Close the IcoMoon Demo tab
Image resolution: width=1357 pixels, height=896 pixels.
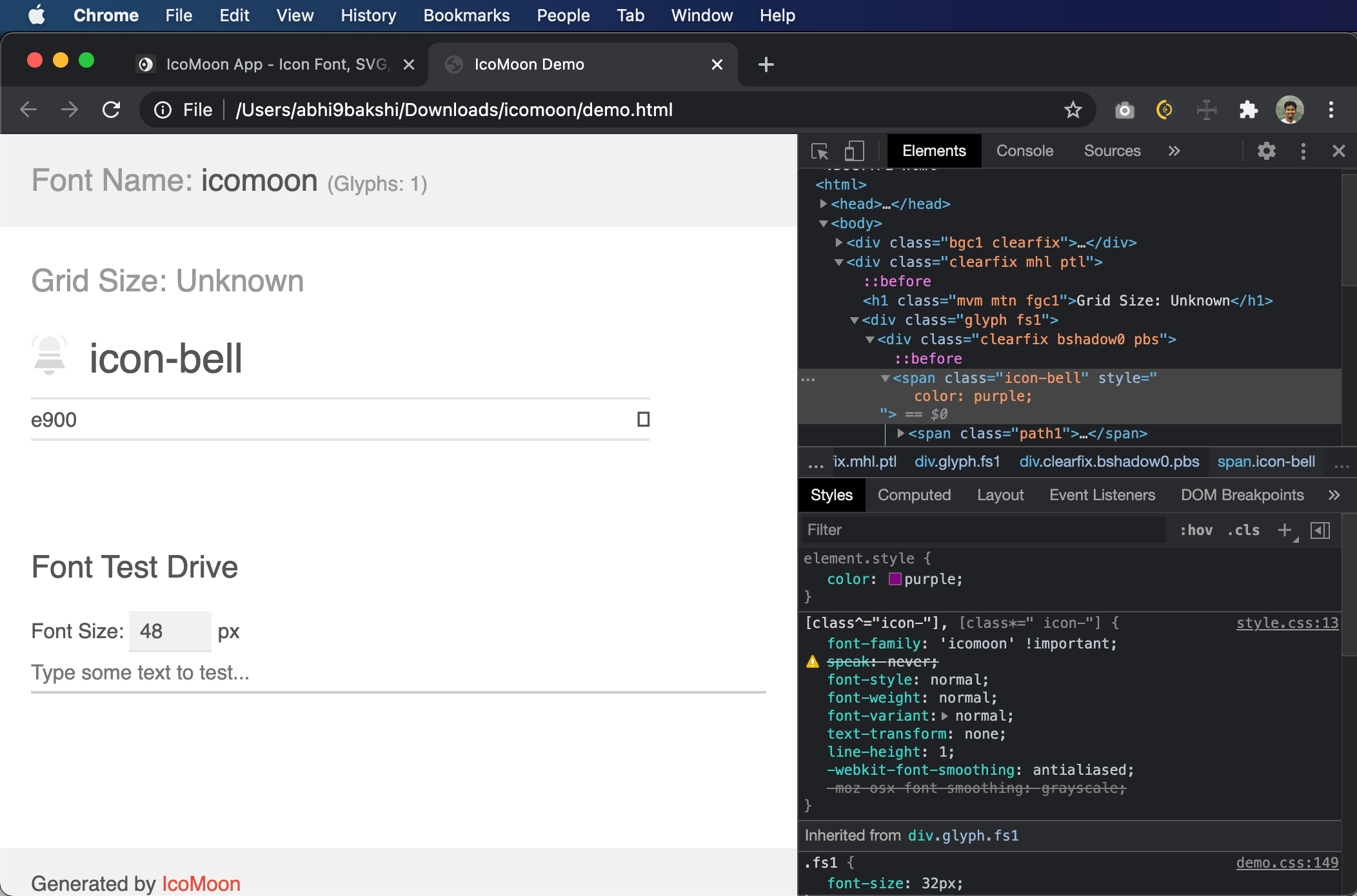tap(717, 64)
